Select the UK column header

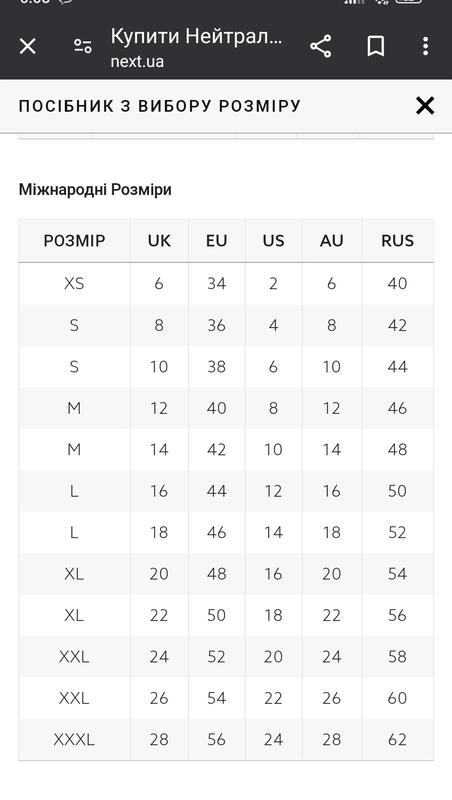click(x=159, y=241)
